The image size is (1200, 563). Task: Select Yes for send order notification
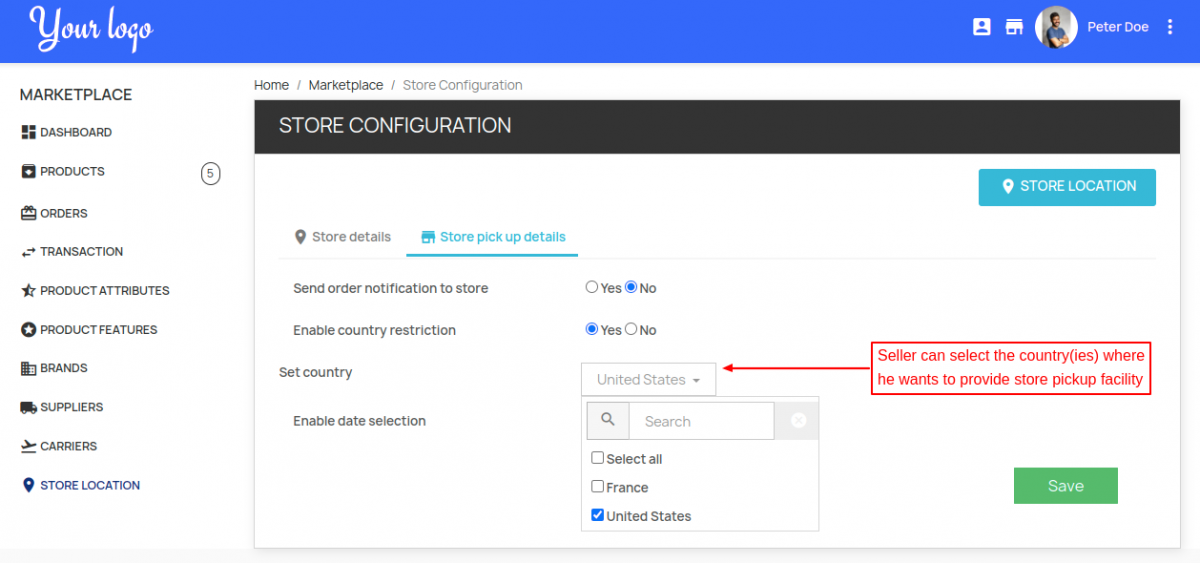592,288
